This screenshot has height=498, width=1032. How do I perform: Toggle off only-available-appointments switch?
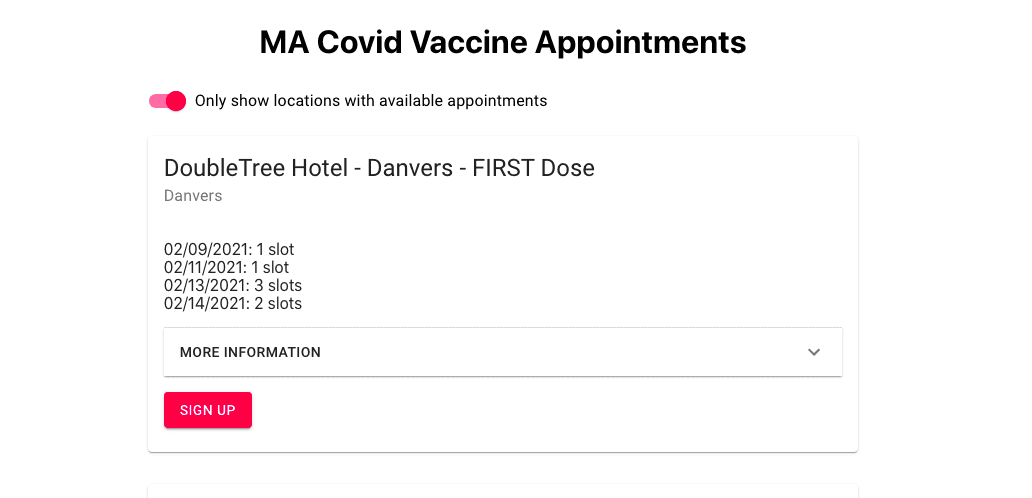(167, 101)
